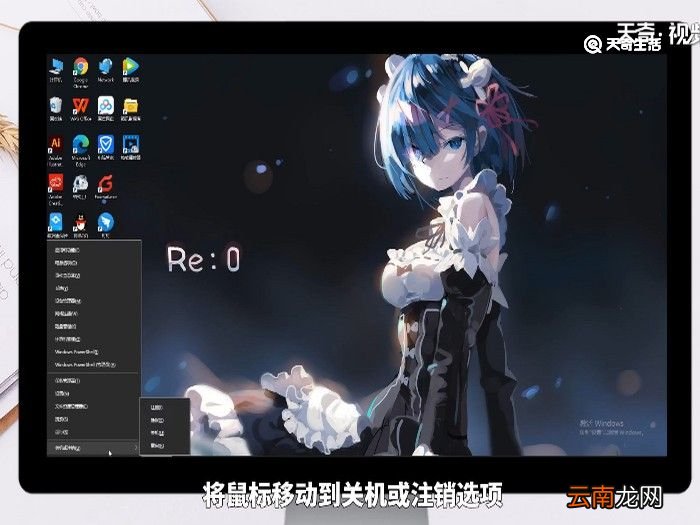Choose Sleep in the shutdown submenu
The height and width of the screenshot is (525, 700).
(165, 421)
